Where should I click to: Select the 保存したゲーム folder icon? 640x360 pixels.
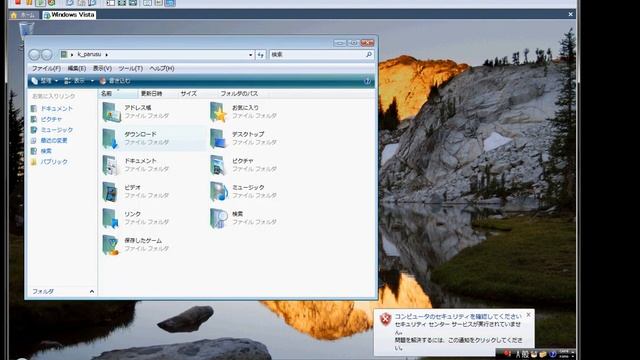pyautogui.click(x=111, y=244)
